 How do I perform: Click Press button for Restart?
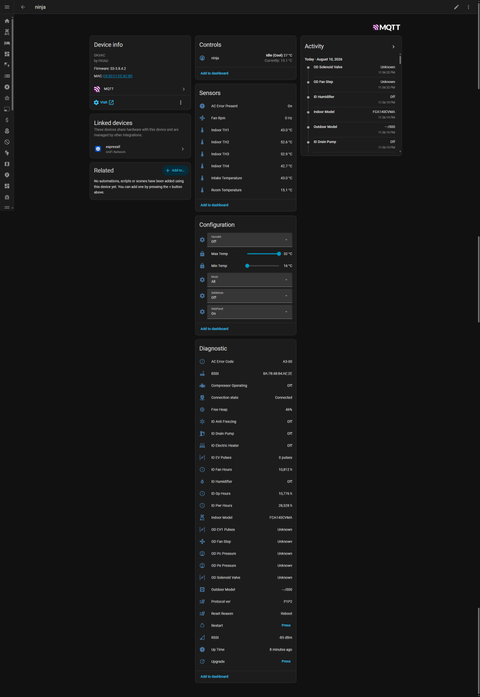coord(286,625)
